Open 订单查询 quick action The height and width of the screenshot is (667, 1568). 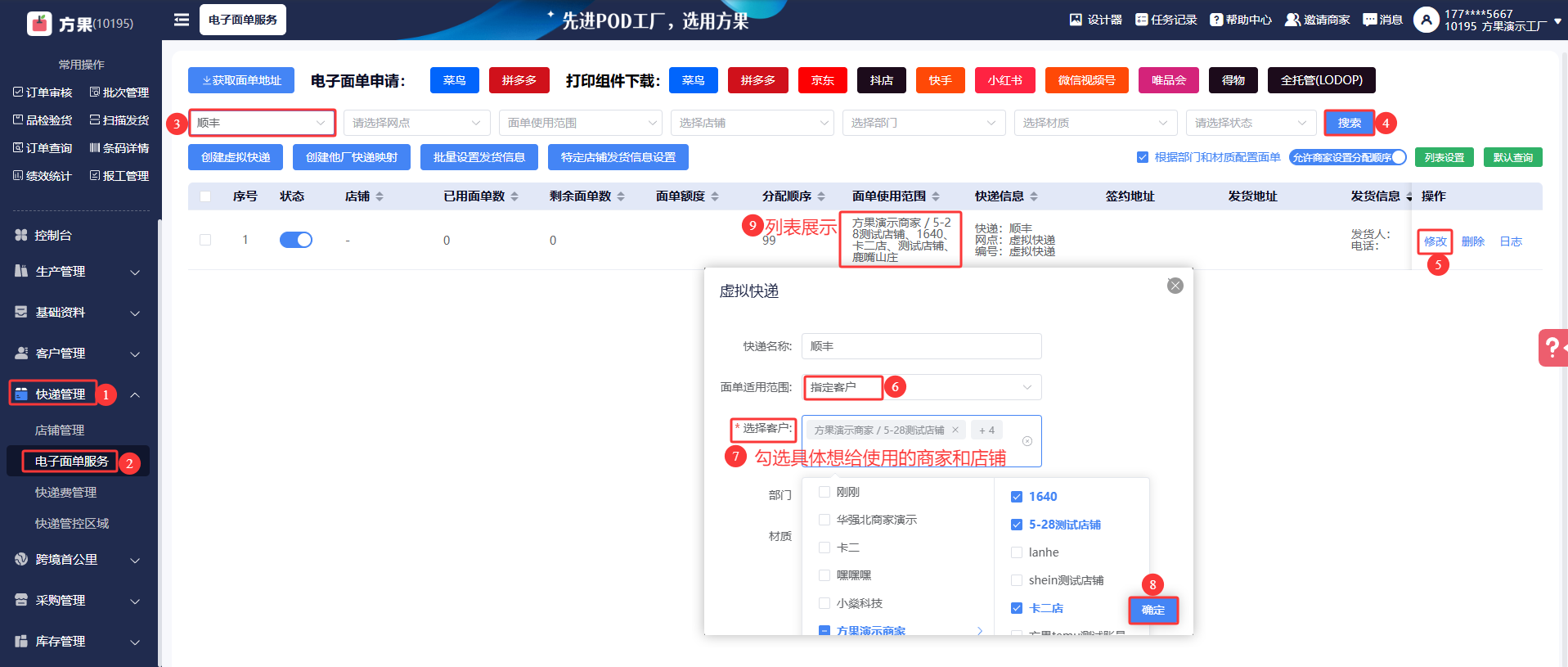(43, 148)
